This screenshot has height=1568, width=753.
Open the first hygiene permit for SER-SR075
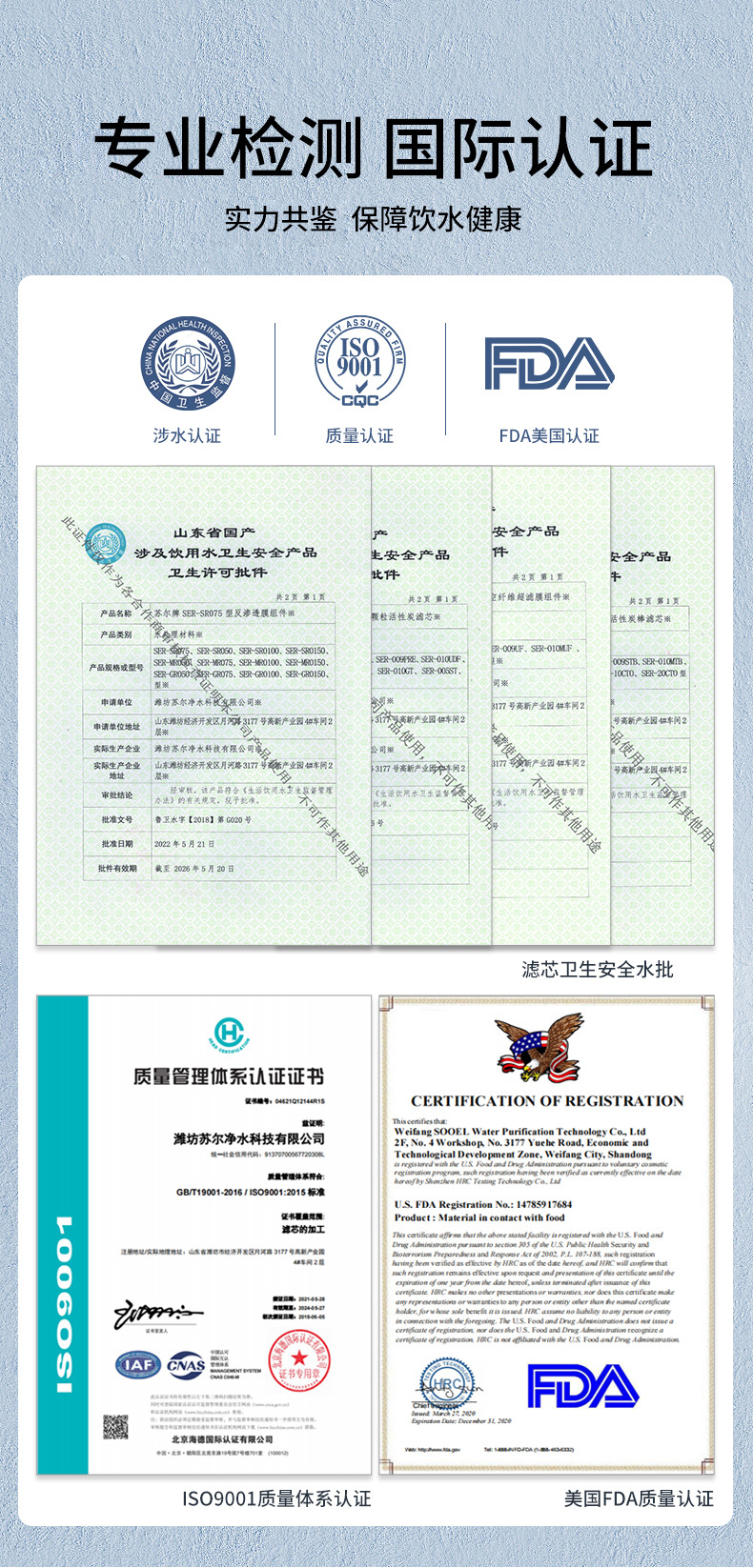[204, 705]
